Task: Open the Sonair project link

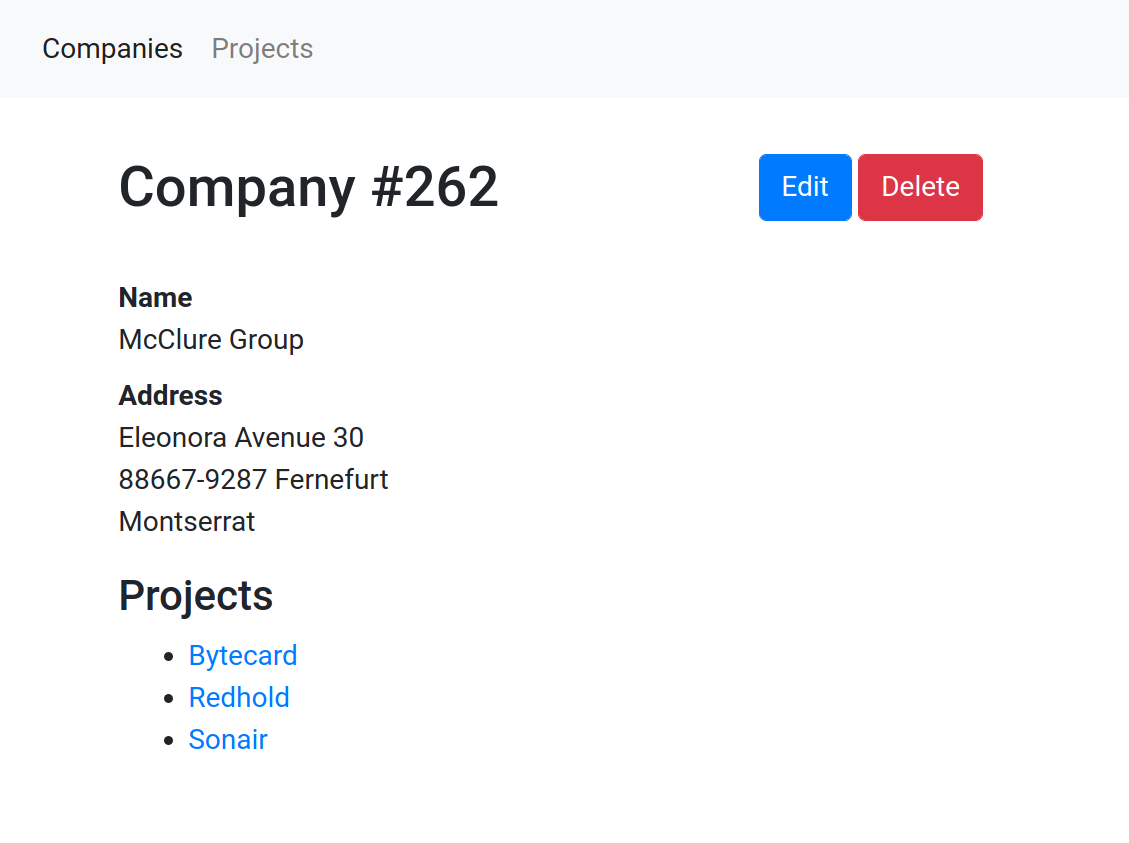Action: tap(228, 739)
